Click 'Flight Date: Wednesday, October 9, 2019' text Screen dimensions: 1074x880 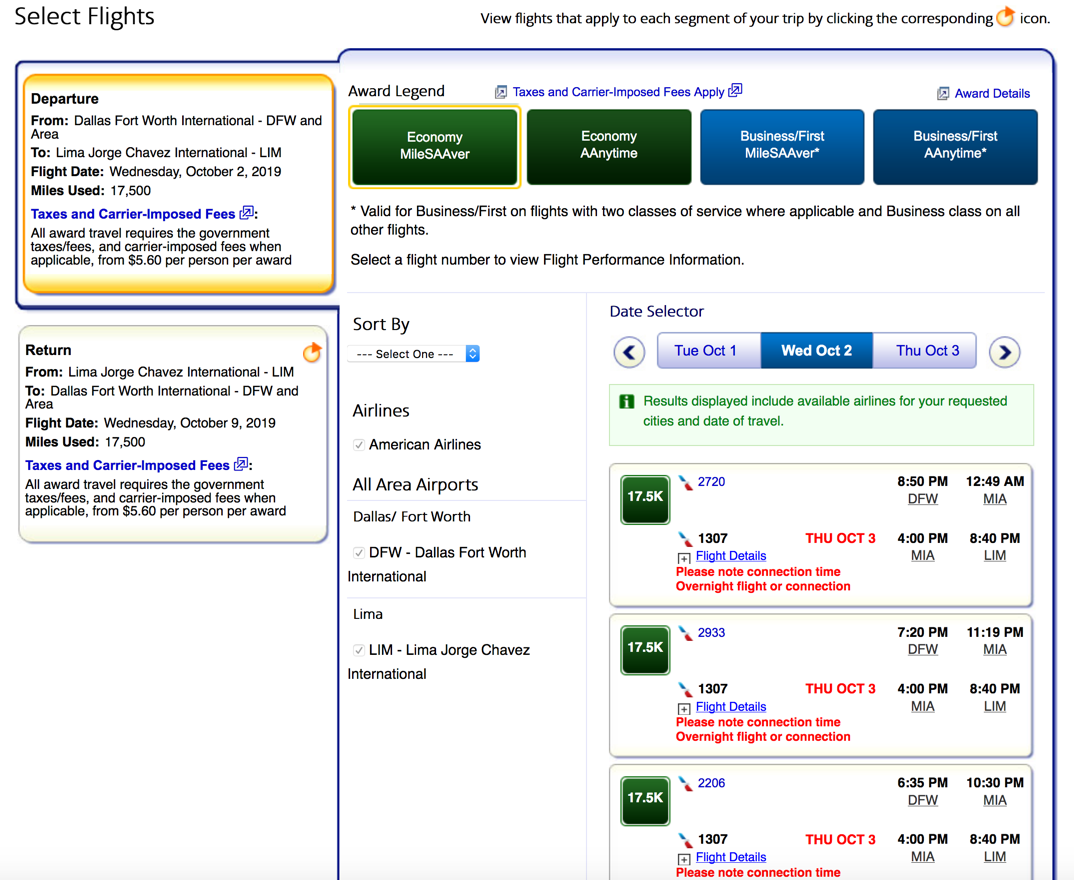[150, 423]
